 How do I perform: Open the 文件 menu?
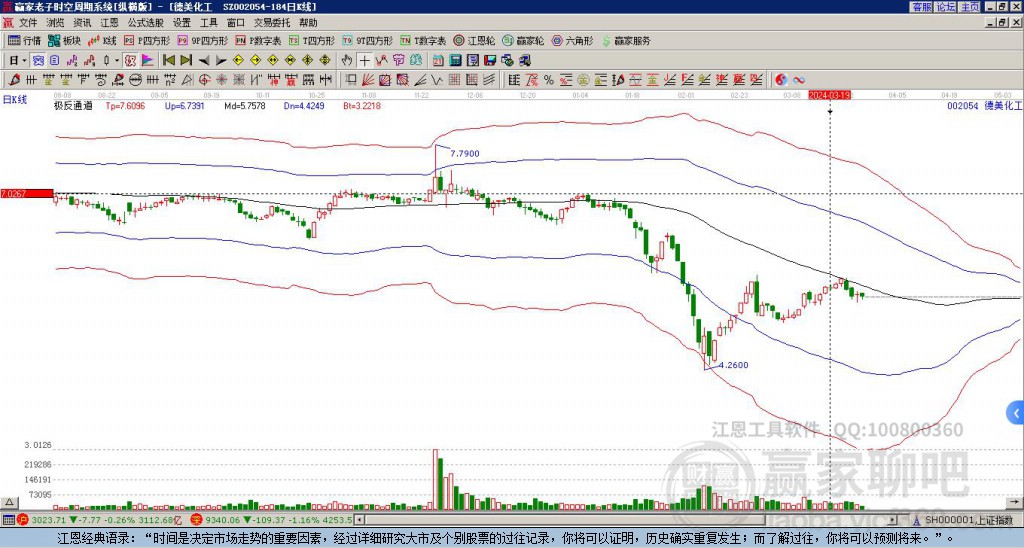[x=29, y=23]
